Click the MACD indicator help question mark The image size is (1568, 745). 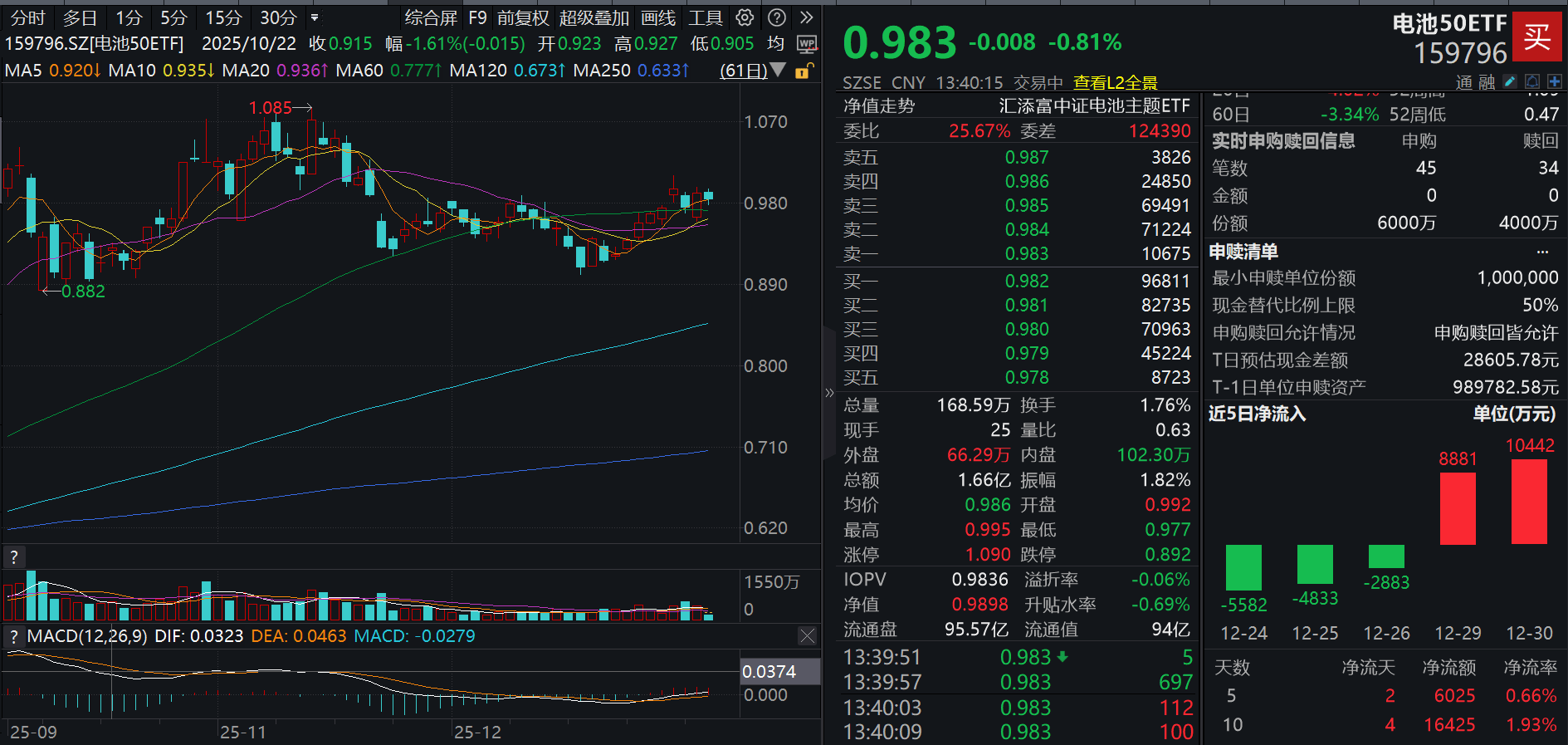(13, 636)
